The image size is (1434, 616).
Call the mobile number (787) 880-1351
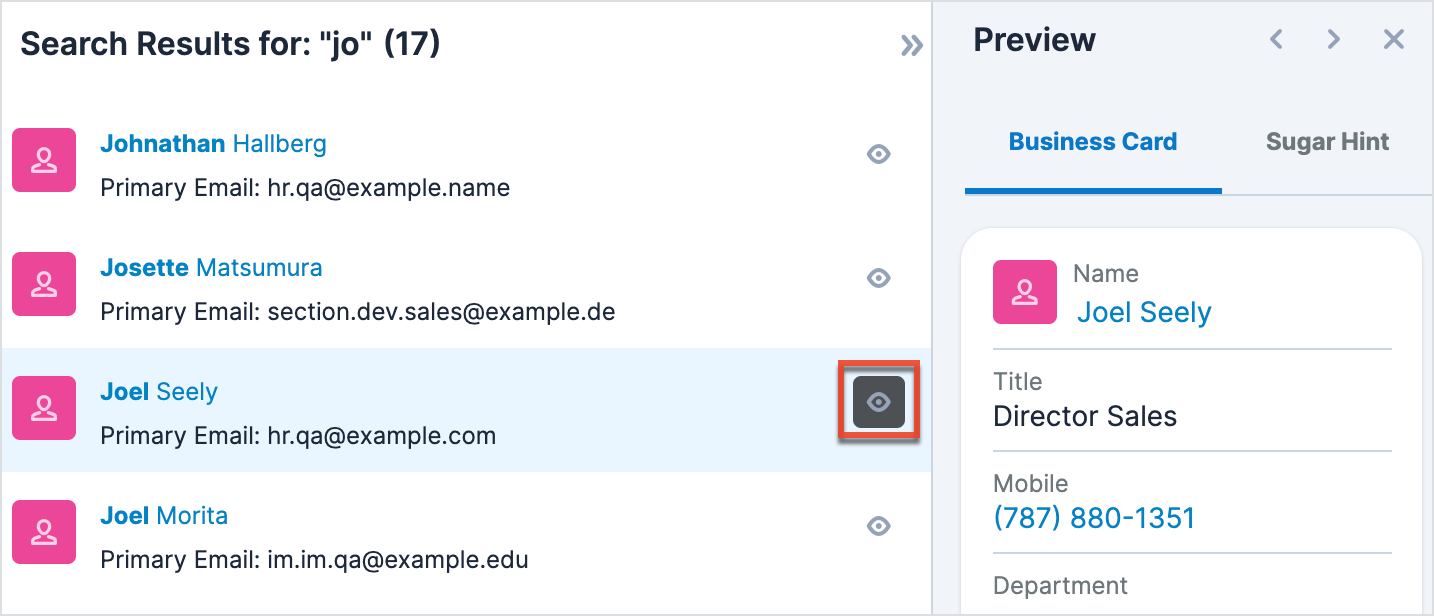[1094, 518]
